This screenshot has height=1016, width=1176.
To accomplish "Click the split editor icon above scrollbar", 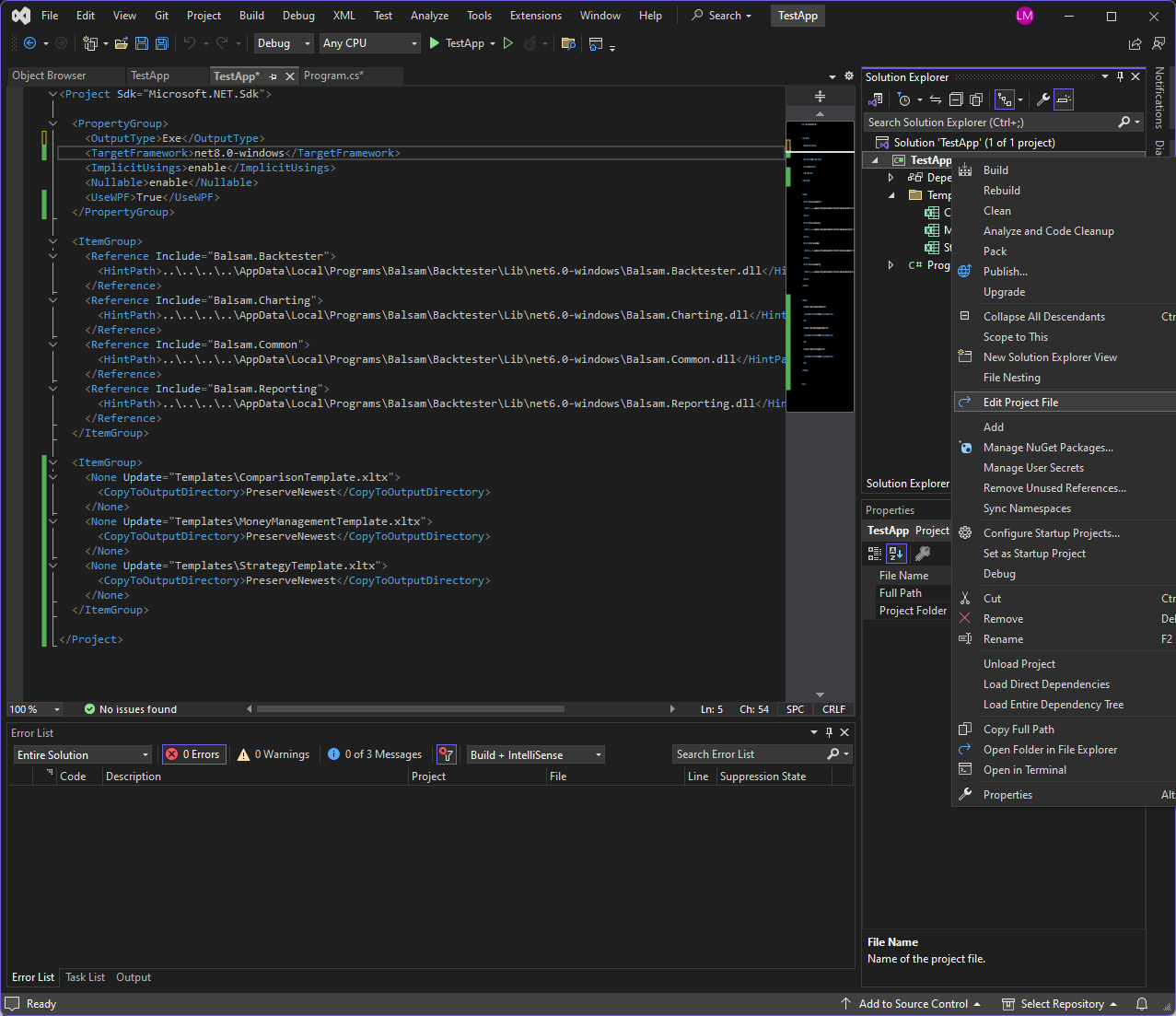I will (820, 97).
